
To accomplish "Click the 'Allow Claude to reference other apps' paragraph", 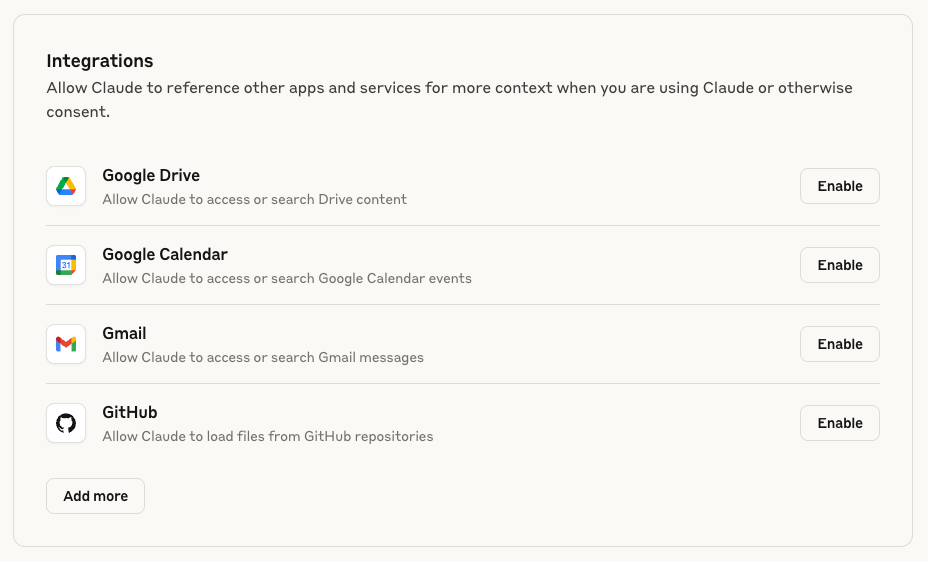I will pos(449,99).
